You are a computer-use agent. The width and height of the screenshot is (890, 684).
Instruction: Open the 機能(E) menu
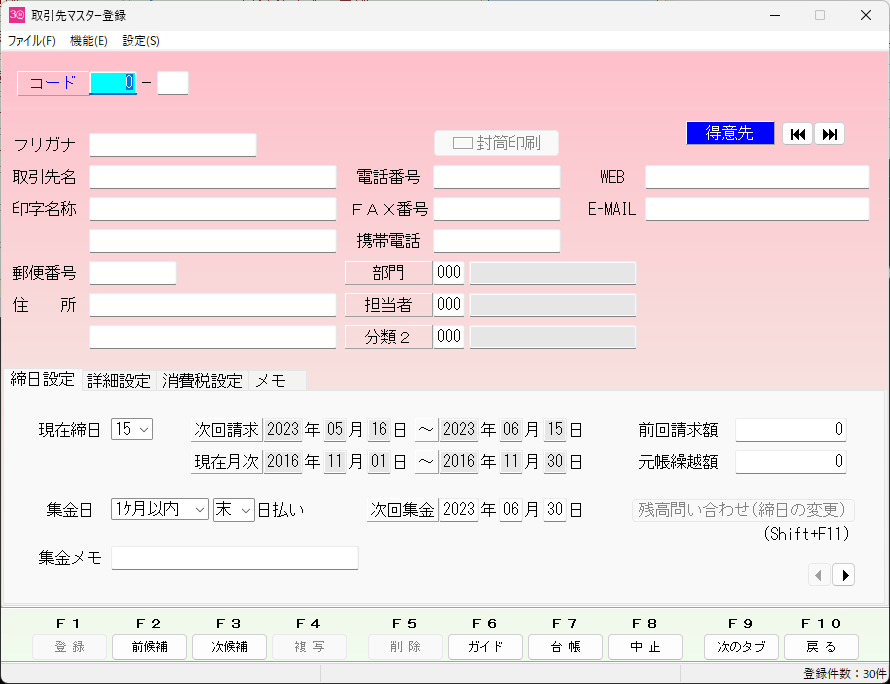(89, 41)
